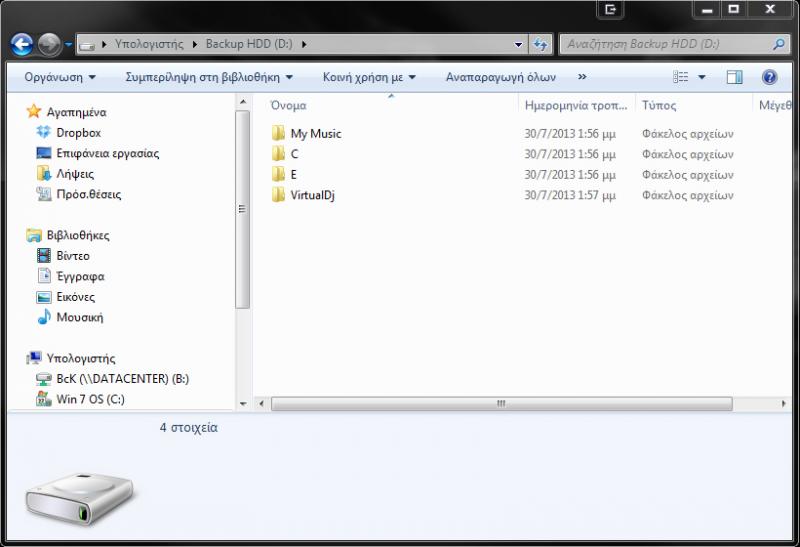Open the recent pages dropdown arrow
Viewport: 800px width, 547px height.
[68, 44]
